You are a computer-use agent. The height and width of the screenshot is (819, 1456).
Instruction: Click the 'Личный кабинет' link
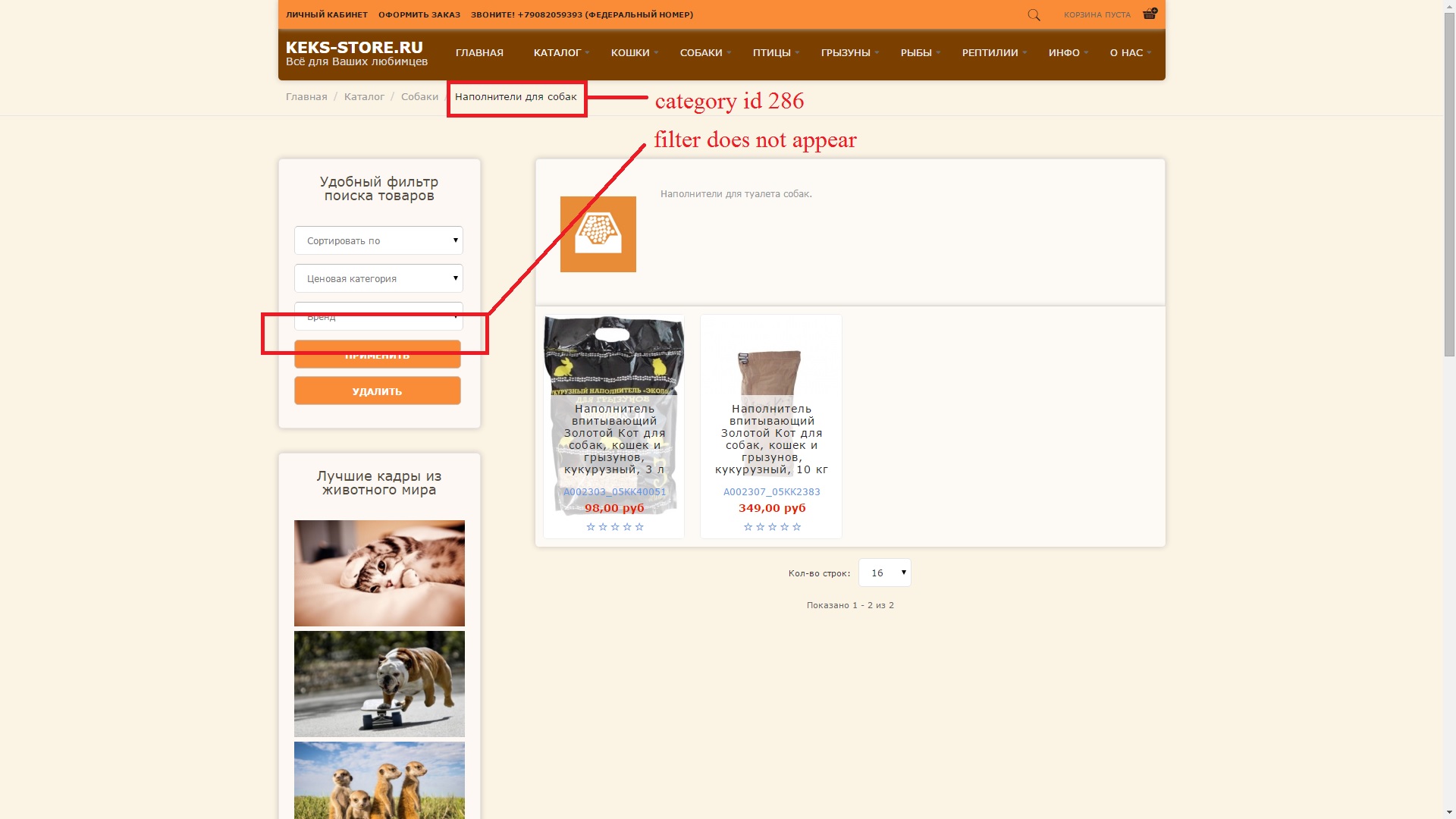326,15
